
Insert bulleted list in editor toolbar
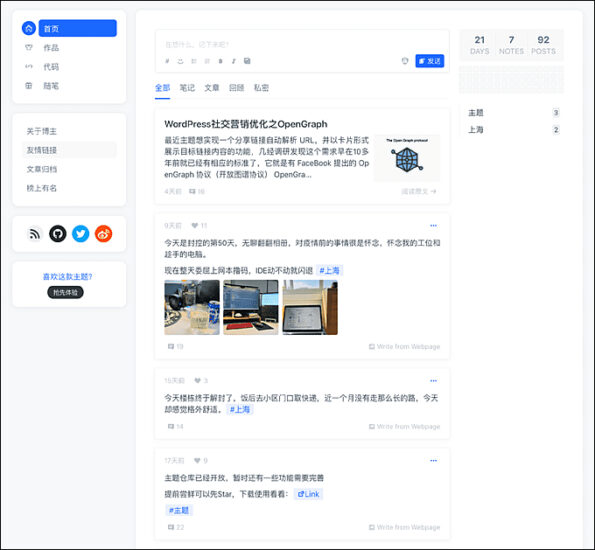[194, 61]
